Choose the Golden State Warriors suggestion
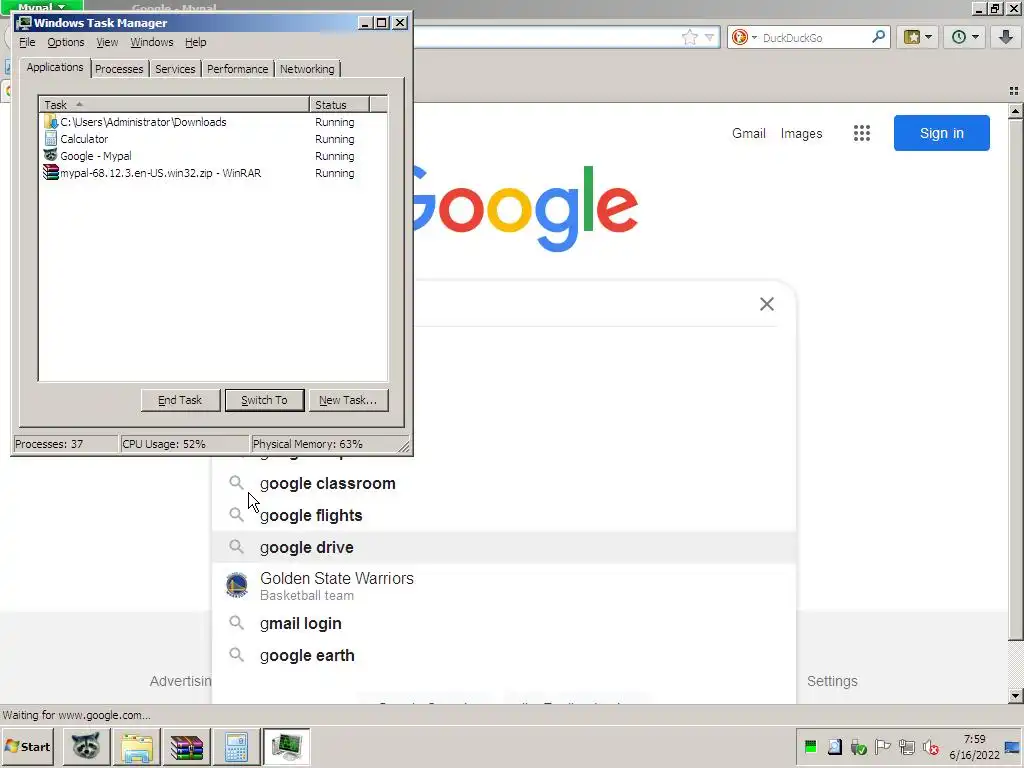1024x768 pixels. 504,586
